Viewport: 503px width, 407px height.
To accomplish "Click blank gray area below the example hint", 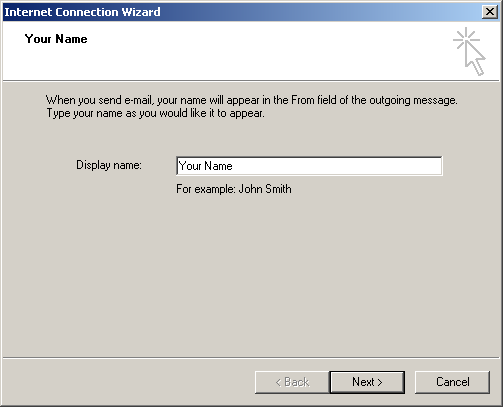I will tap(251, 273).
